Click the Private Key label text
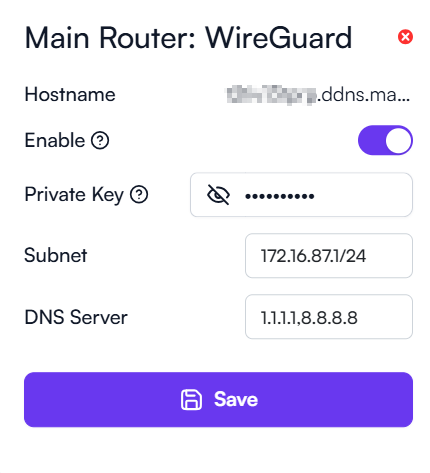This screenshot has height=473, width=430. [x=74, y=195]
